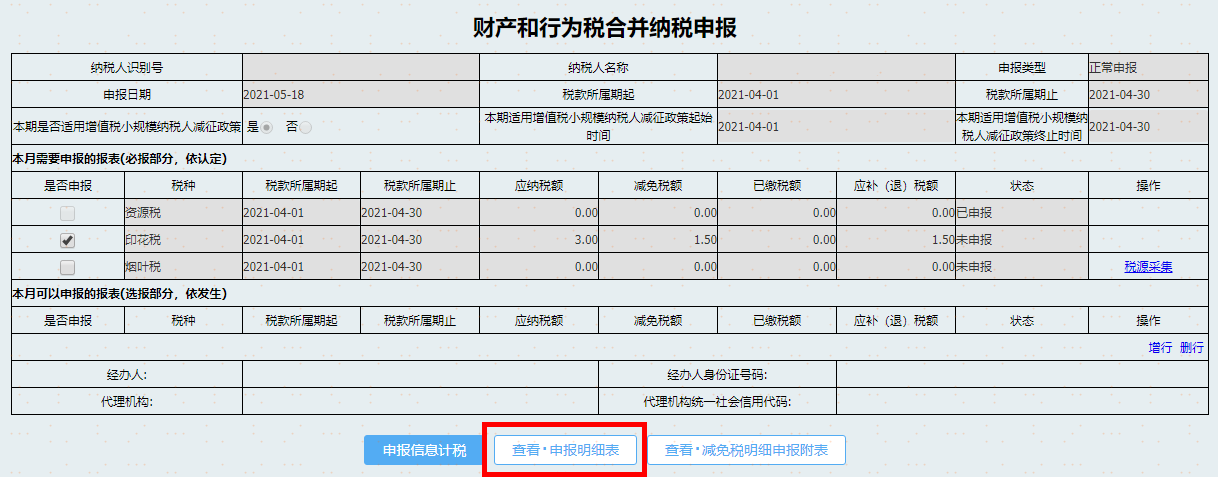Click section header 本月需要申报的报表(必报部分，依认定)
Screen dimensions: 1218x477
(x=119, y=158)
